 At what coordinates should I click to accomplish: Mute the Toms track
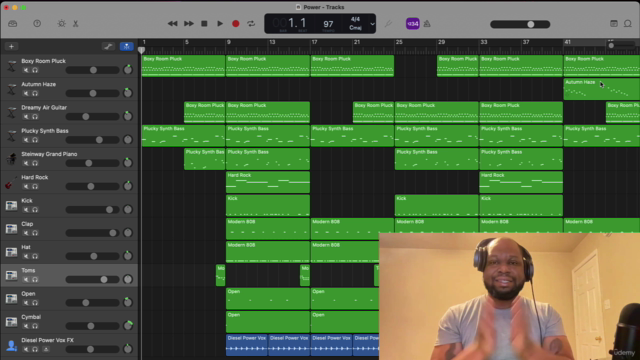(x=26, y=280)
